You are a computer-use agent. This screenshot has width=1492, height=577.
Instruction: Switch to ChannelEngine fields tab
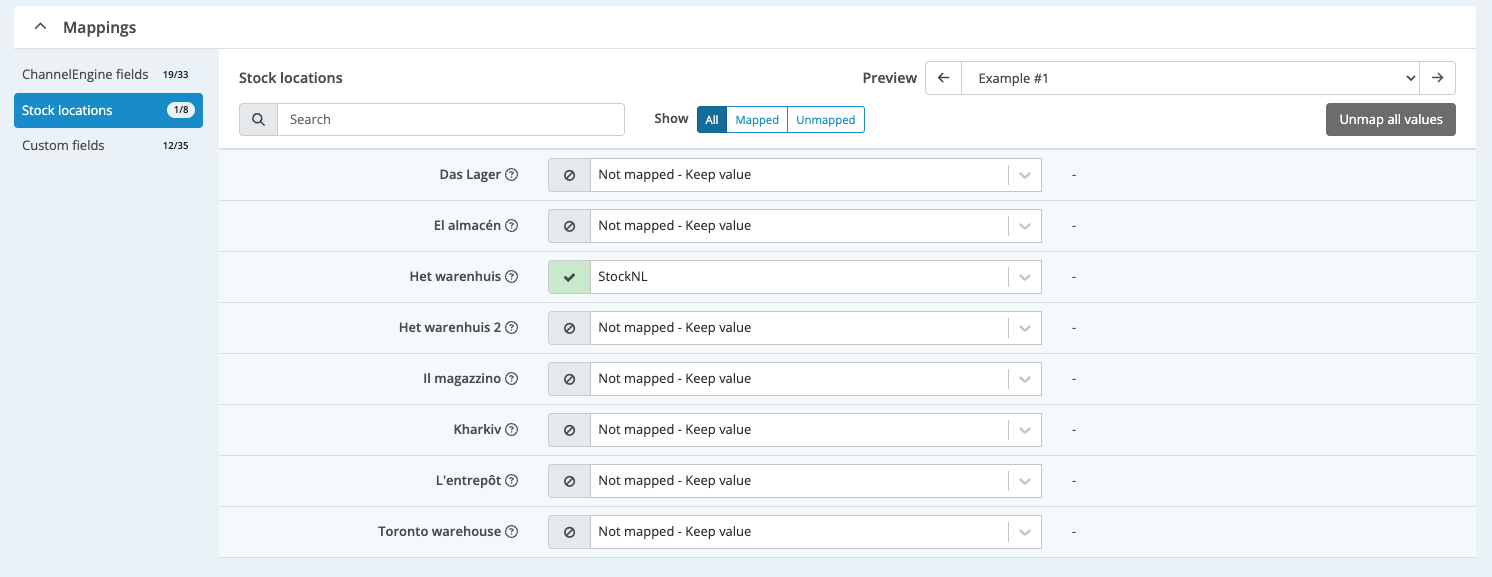coord(108,75)
